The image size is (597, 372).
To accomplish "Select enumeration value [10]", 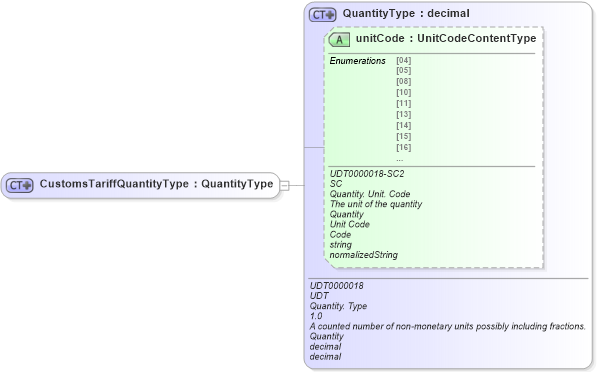I will click(x=404, y=93).
